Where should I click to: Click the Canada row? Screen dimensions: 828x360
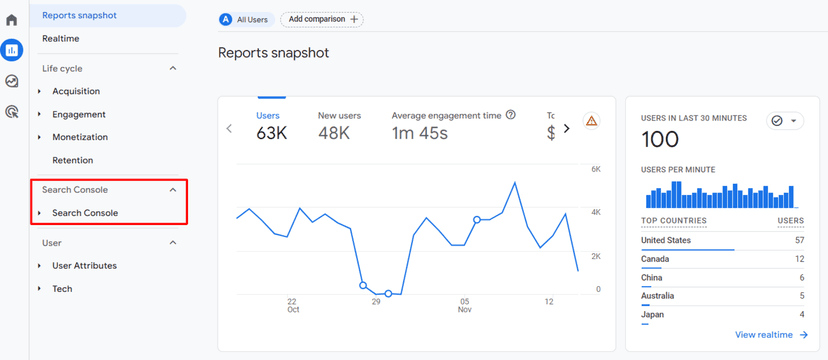click(722, 259)
